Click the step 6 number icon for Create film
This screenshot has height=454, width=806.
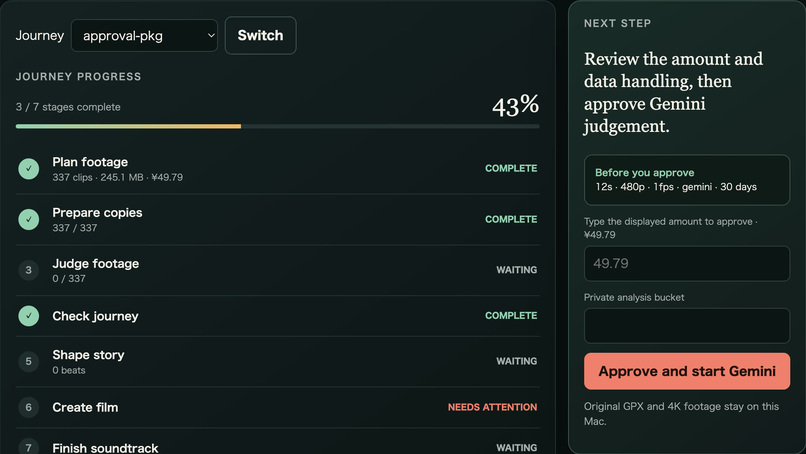click(x=29, y=407)
